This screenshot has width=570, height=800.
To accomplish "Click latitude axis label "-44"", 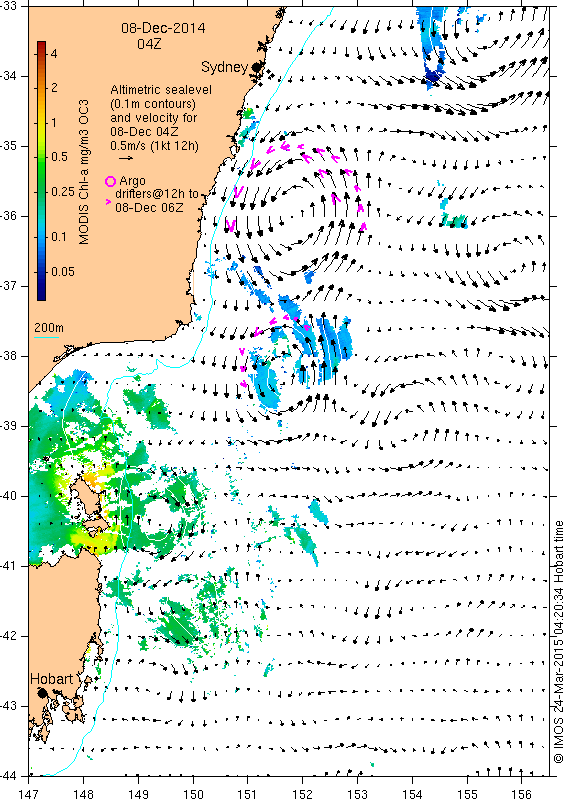I will tap(8, 776).
